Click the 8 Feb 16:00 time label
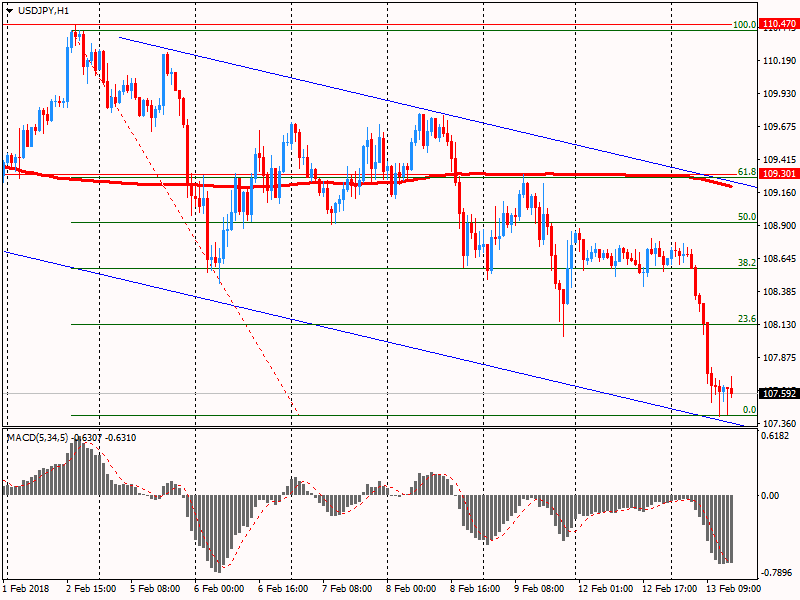 coord(474,588)
